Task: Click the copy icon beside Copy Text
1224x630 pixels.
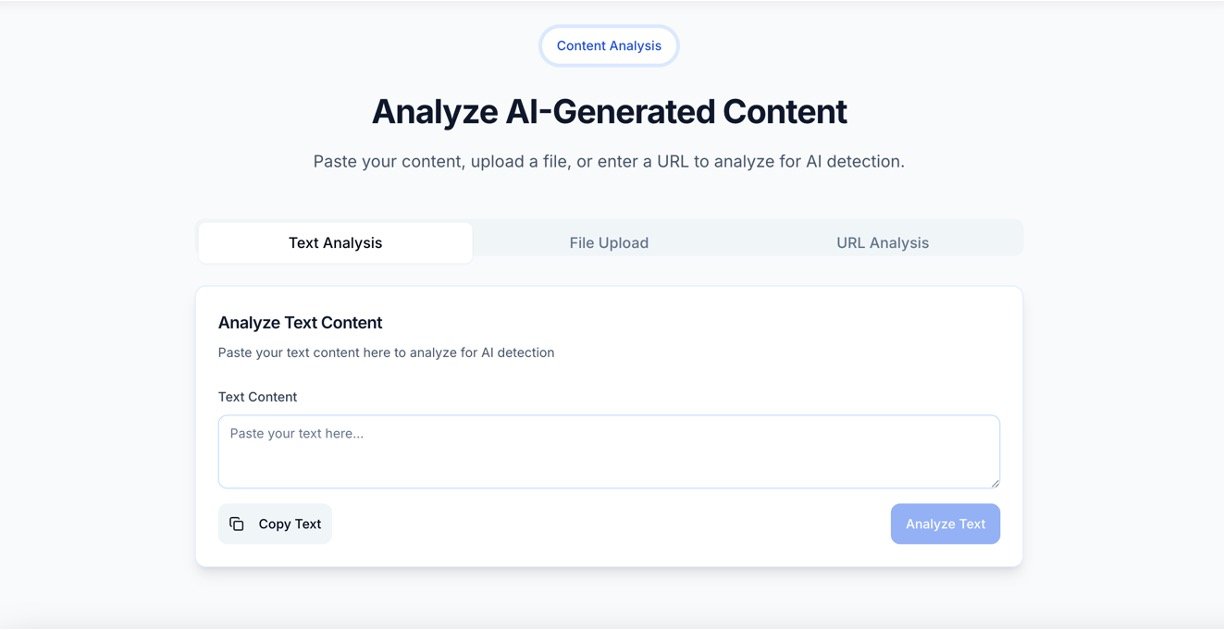Action: [x=237, y=524]
